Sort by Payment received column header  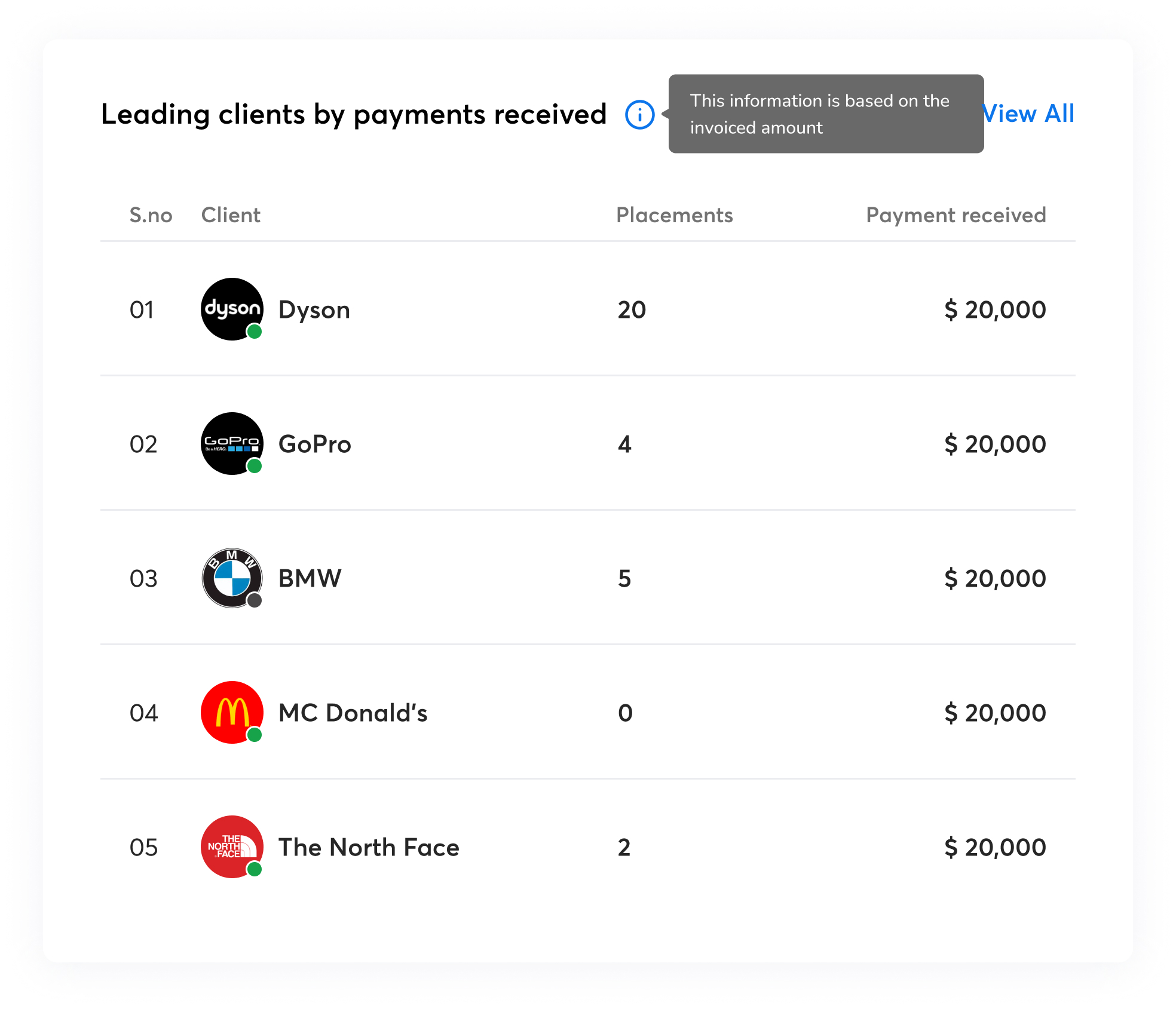click(x=955, y=215)
